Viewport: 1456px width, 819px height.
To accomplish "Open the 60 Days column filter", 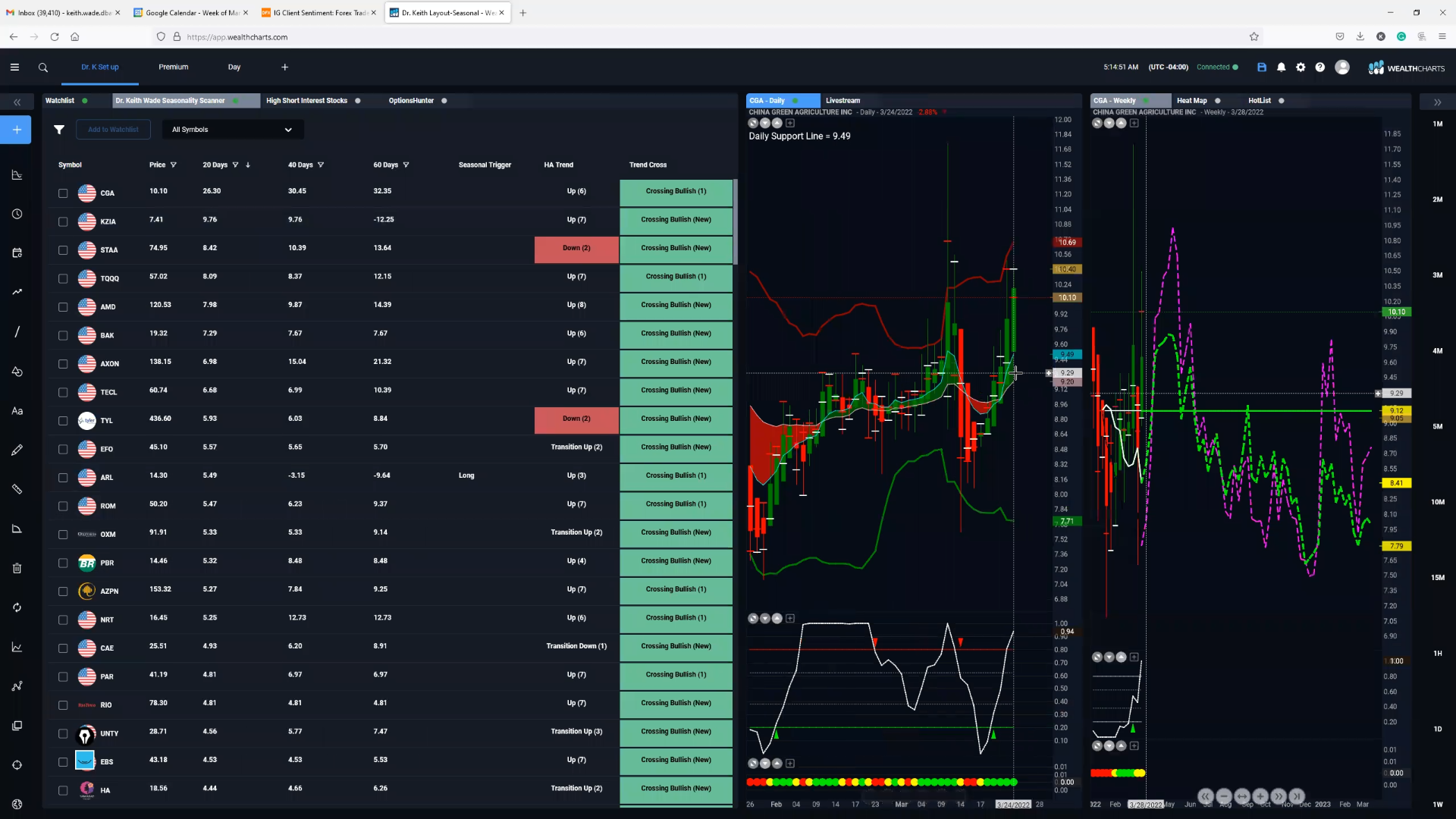I will coord(406,165).
